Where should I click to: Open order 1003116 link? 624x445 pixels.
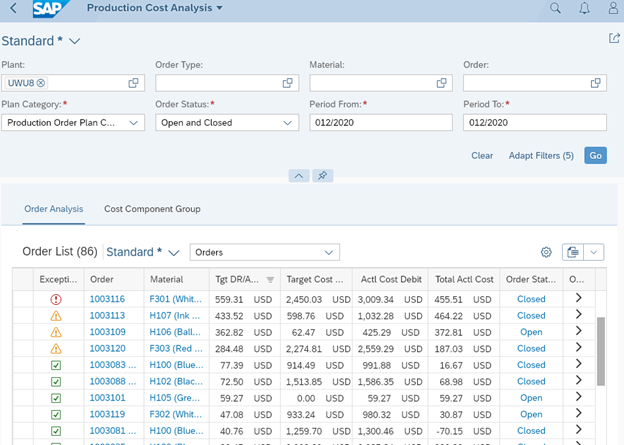[x=107, y=299]
